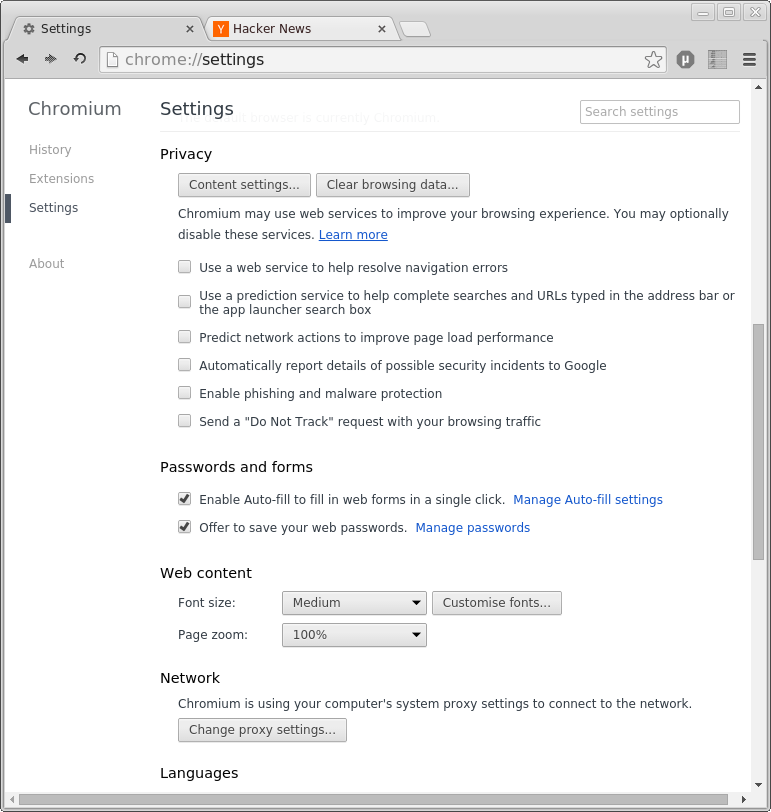Image resolution: width=771 pixels, height=812 pixels.
Task: Click the scroll up arrow
Action: 759,88
